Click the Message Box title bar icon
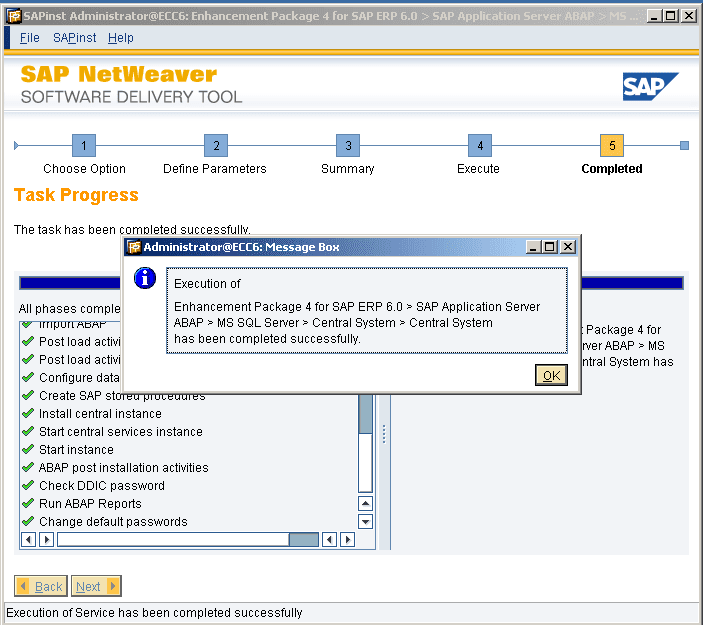 [134, 247]
